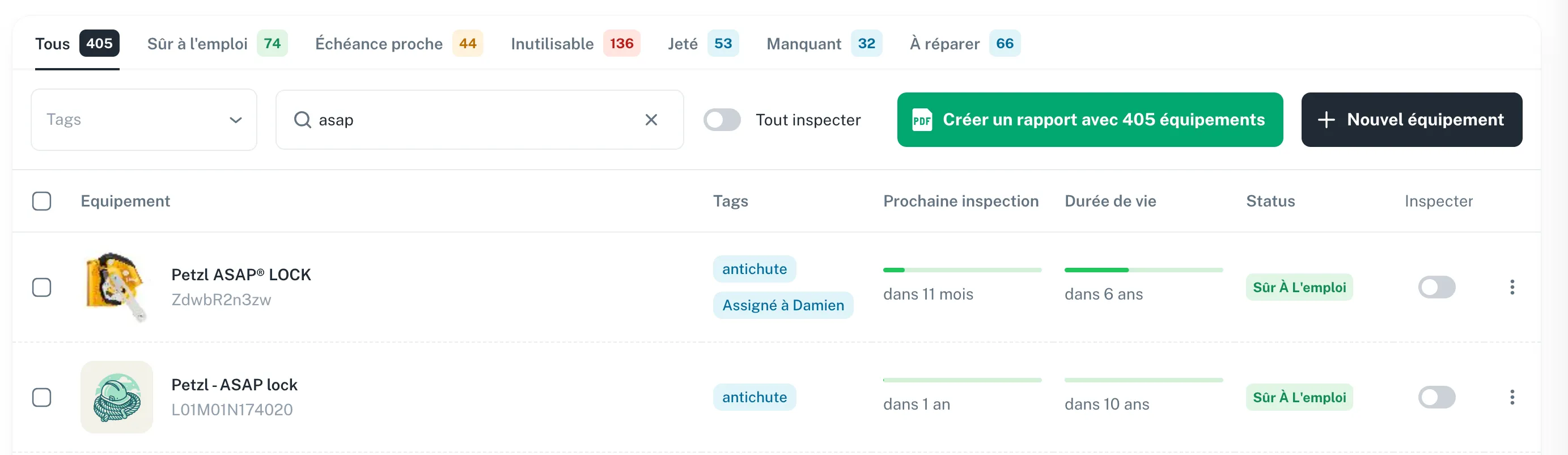Select the Manquant tab
The height and width of the screenshot is (455, 1568).
(824, 44)
